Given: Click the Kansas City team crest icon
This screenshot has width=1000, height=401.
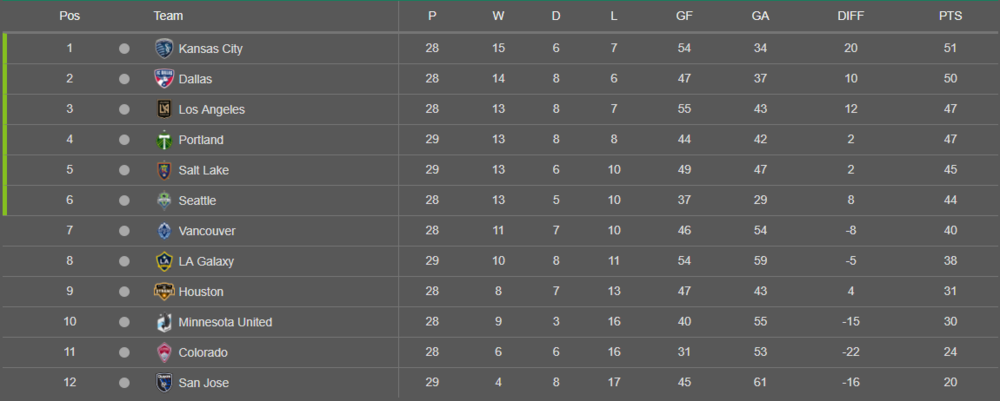Looking at the screenshot, I should (x=164, y=48).
